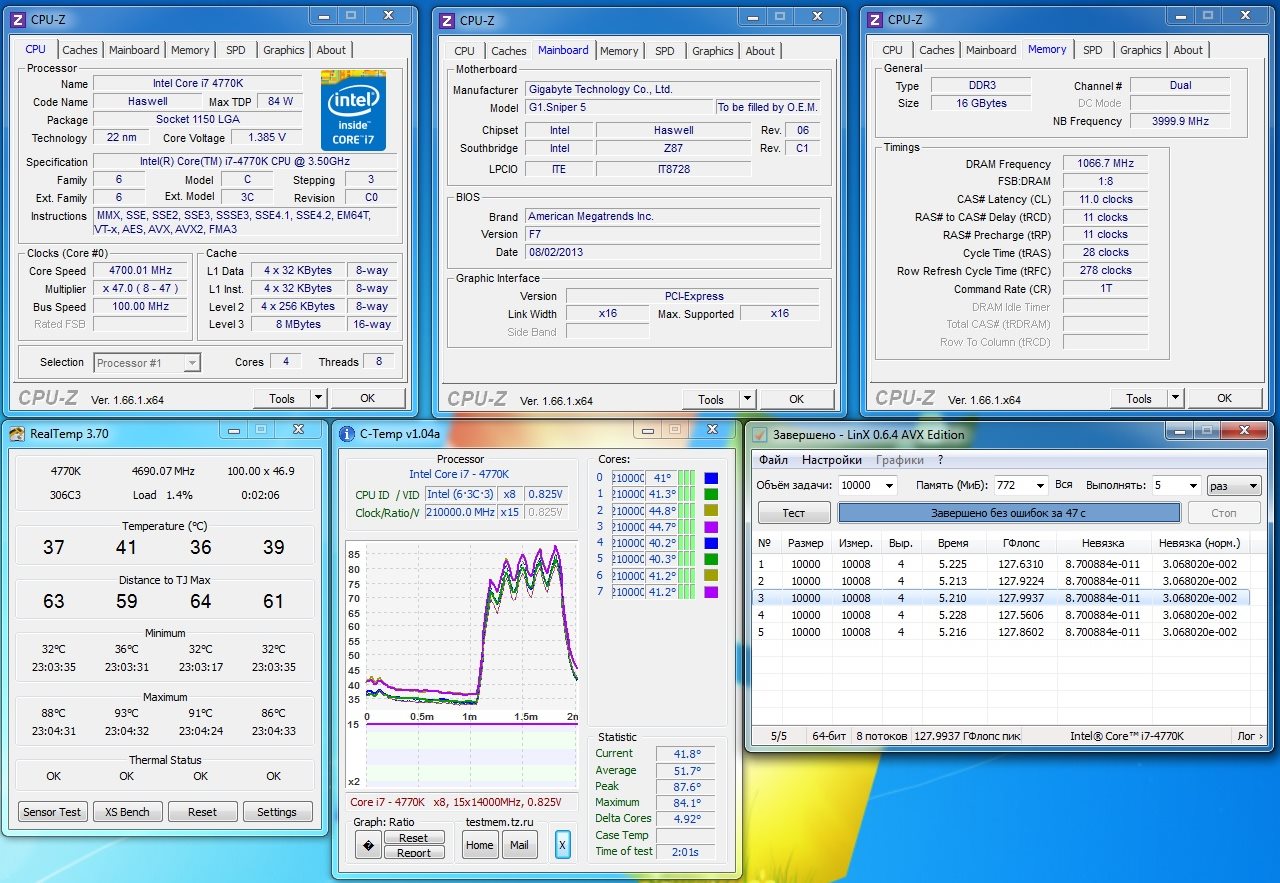Open the Настройки menu in LinX
1280x883 pixels.
click(831, 460)
